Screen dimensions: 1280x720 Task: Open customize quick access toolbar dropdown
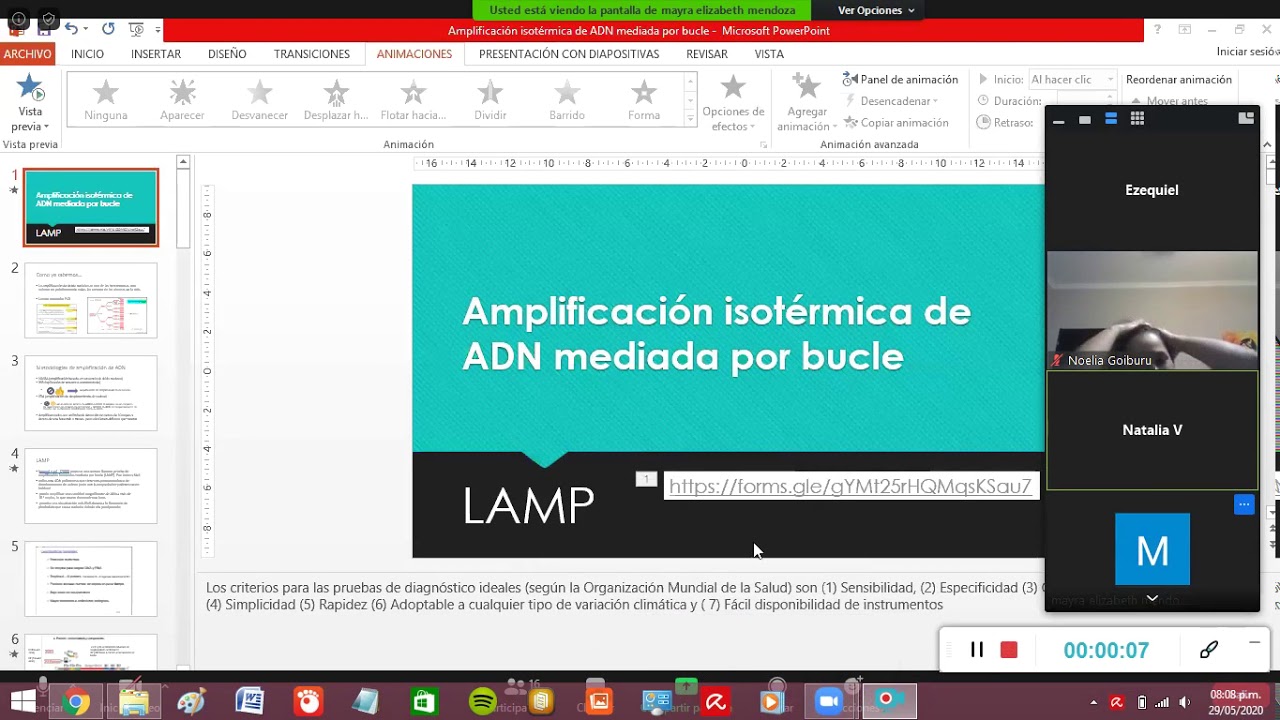click(158, 30)
